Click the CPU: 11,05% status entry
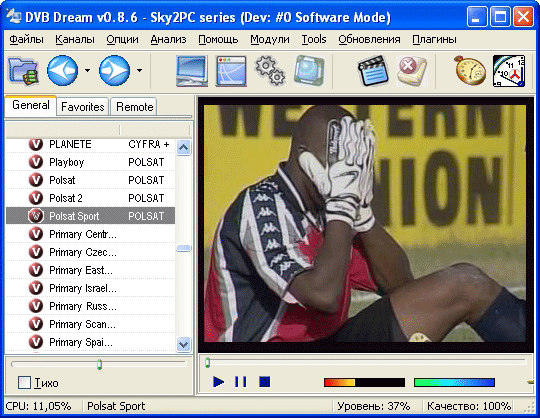540x418 pixels. coord(38,406)
